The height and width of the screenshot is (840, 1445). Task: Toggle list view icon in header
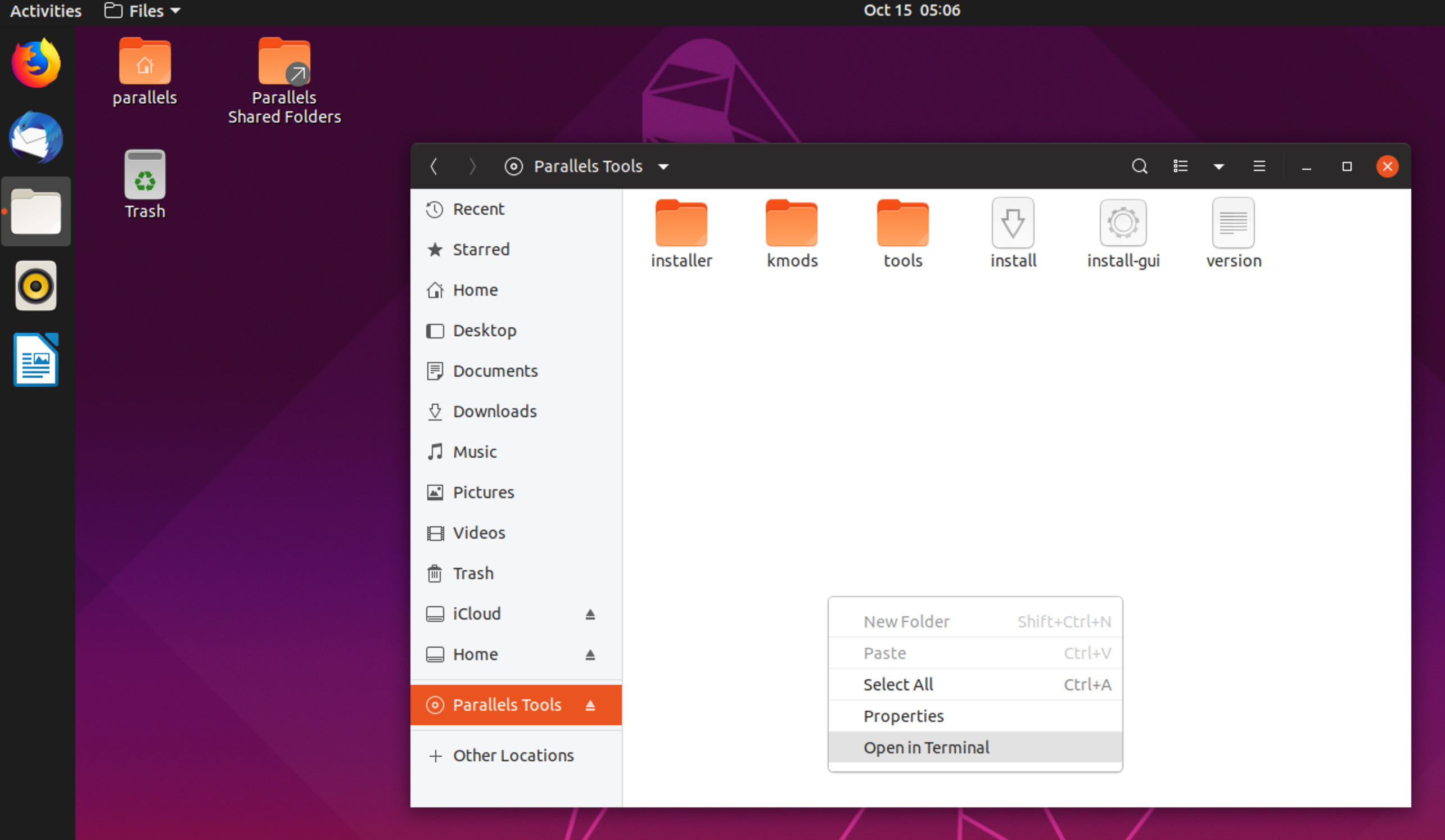coord(1180,166)
